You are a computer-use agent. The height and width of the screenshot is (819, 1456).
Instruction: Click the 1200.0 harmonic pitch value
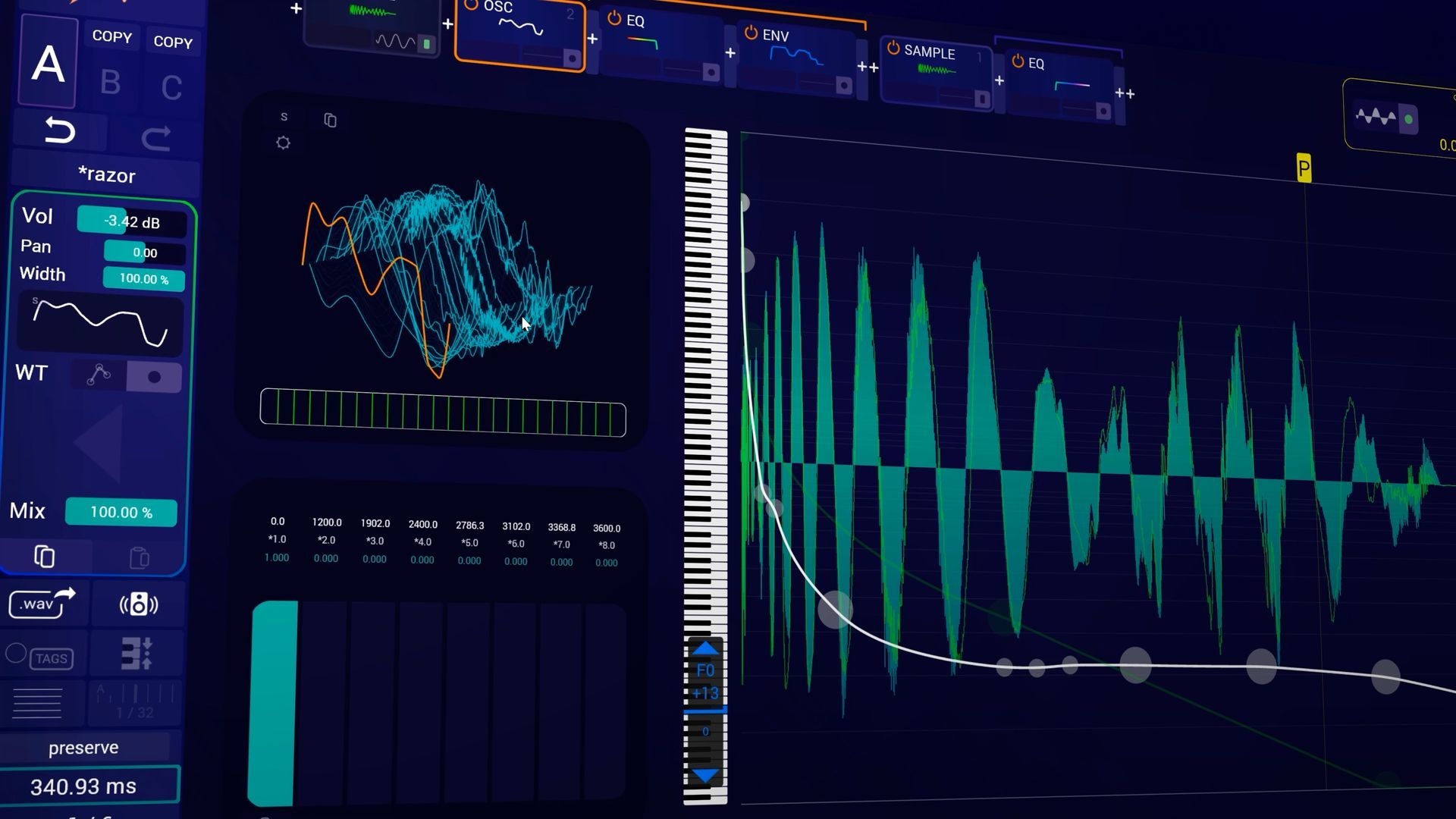pos(327,522)
